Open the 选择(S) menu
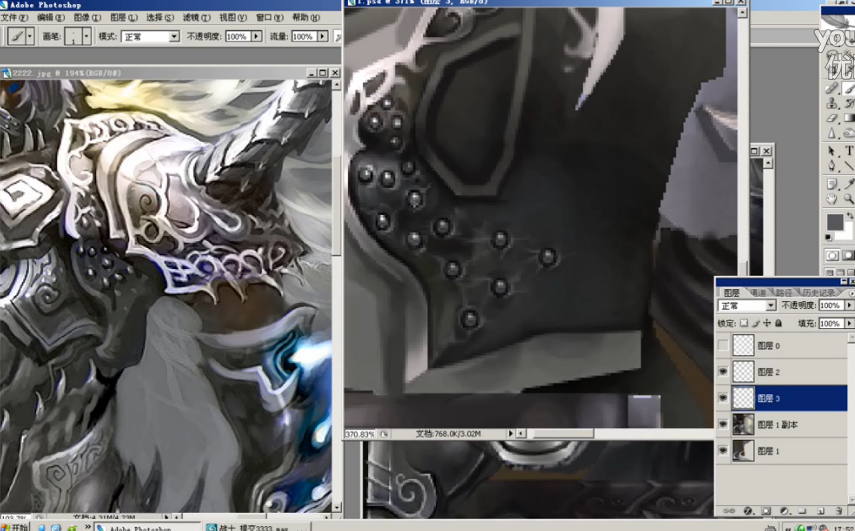Image resolution: width=855 pixels, height=531 pixels. tap(160, 17)
